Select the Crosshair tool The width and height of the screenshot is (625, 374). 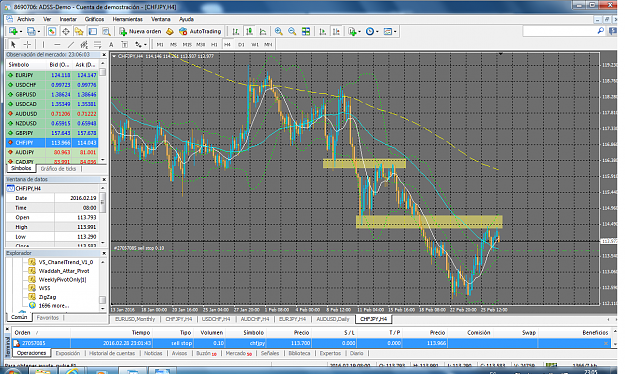coord(27,44)
